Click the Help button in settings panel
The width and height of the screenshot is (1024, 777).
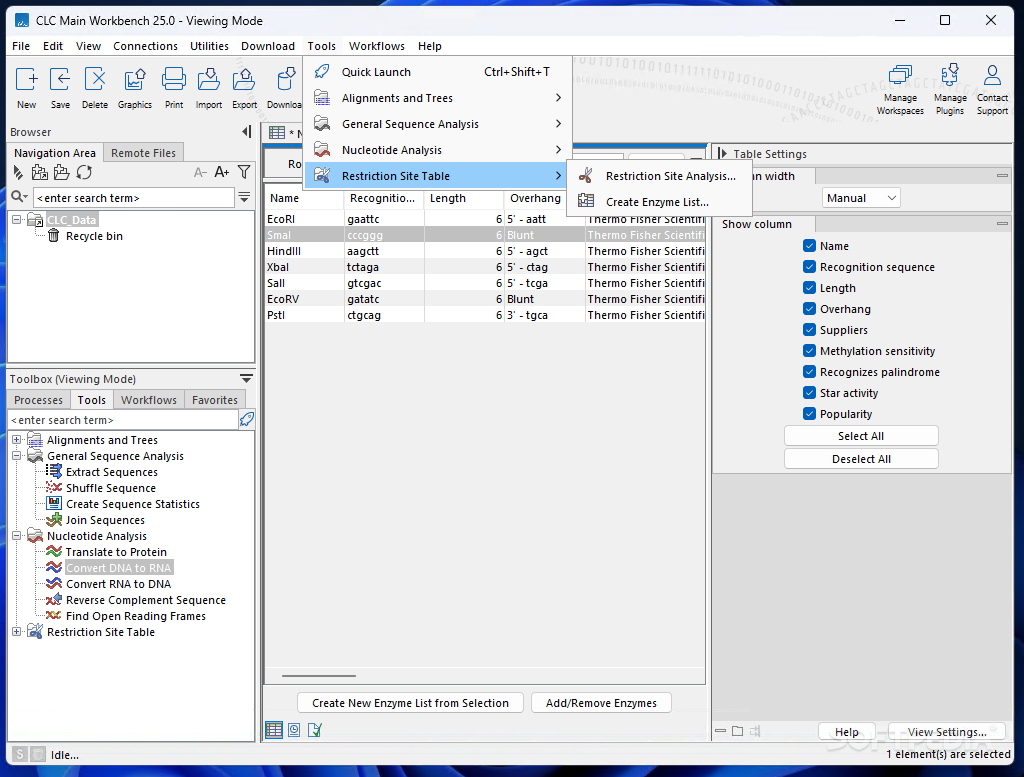click(846, 732)
